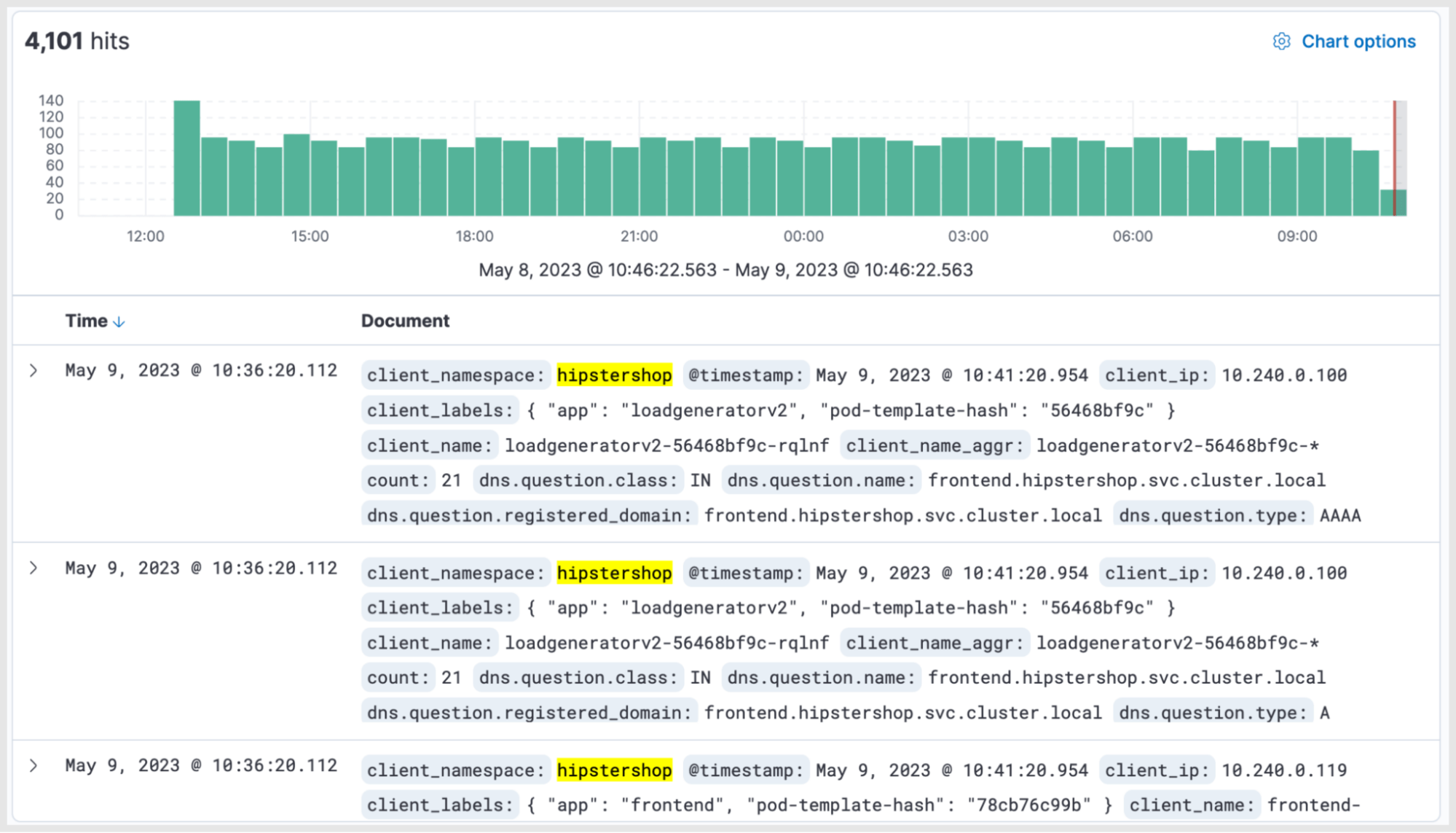Click client_ip value 10.240.0.119
The image size is (1456, 833).
tap(1284, 770)
